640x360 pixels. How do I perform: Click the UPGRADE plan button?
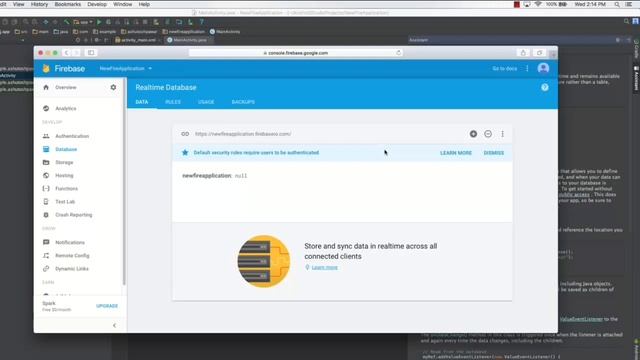107,306
